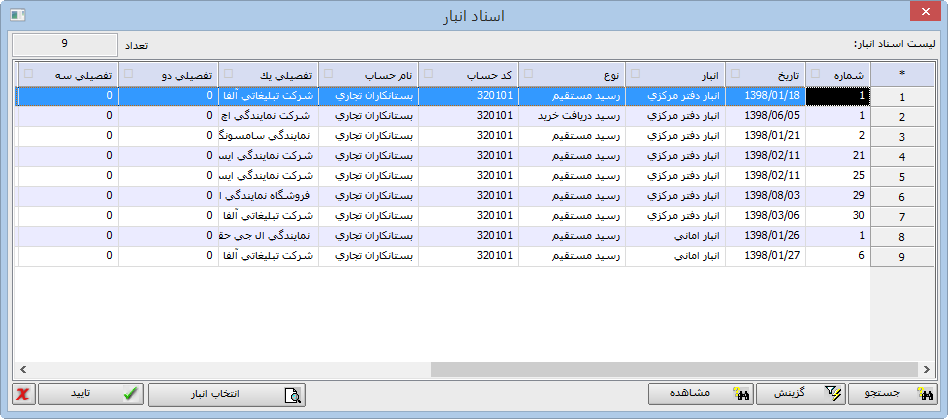Select row header number 5
The image size is (948, 419).
pos(902,177)
